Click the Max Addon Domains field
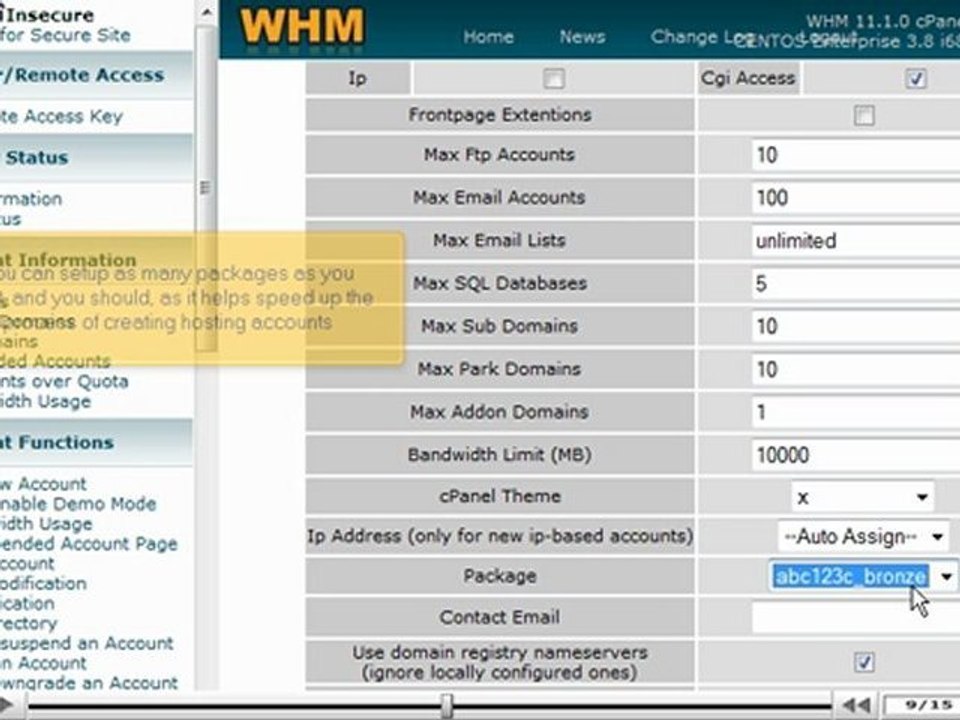The height and width of the screenshot is (720, 960). [856, 412]
